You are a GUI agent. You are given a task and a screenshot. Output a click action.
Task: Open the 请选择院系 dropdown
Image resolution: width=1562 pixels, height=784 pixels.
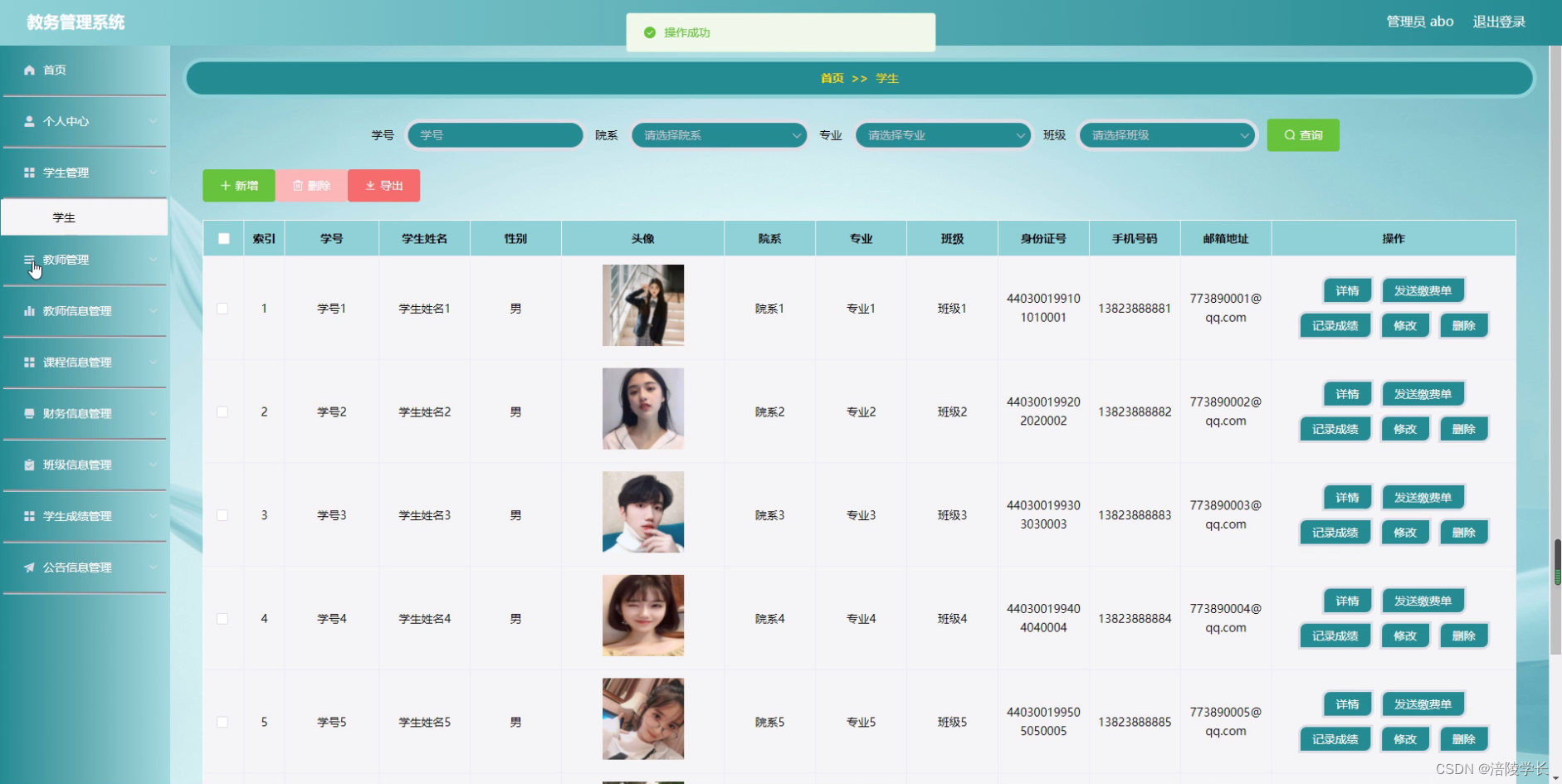[719, 134]
